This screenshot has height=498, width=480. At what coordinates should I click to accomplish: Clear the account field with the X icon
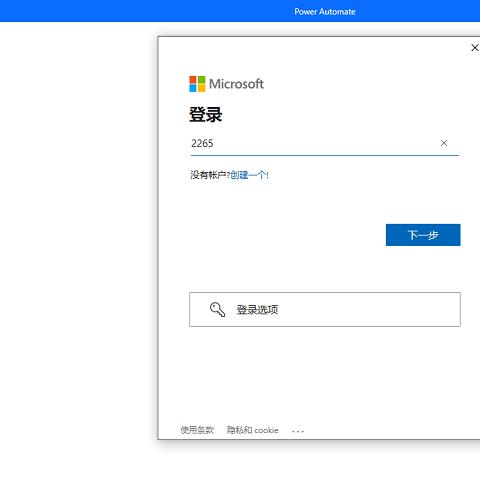click(x=444, y=143)
